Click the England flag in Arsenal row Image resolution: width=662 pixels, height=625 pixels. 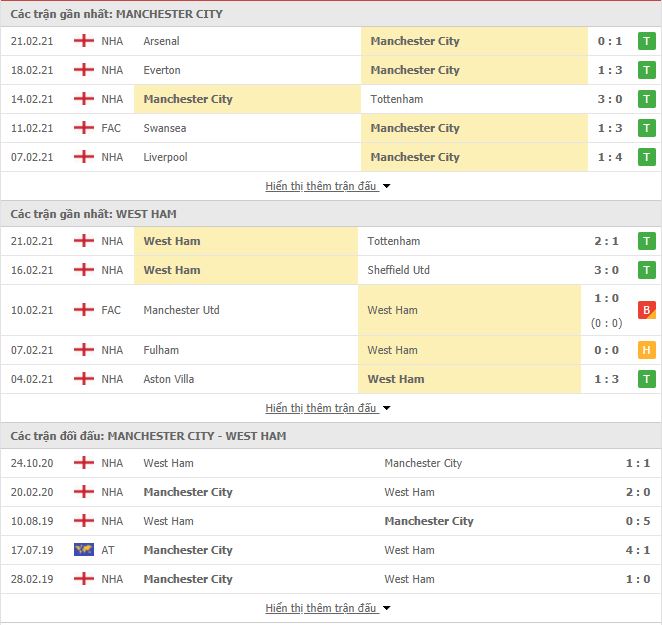(84, 41)
